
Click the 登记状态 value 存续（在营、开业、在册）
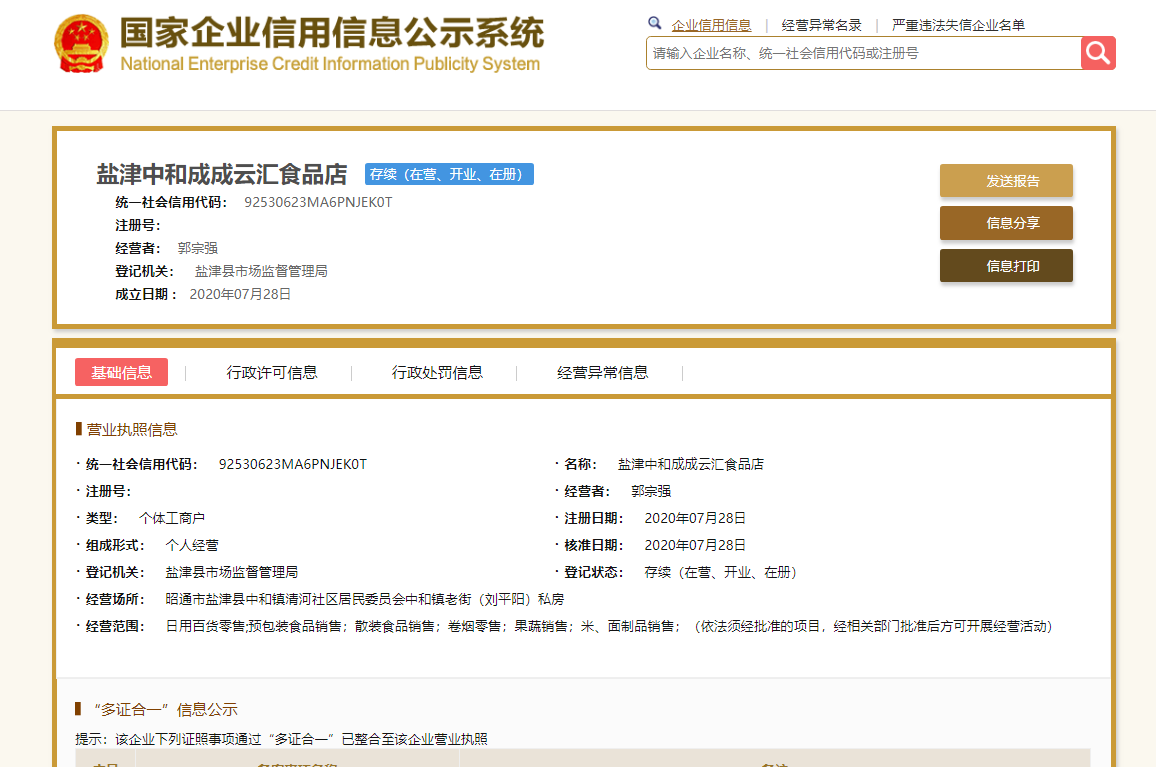[x=720, y=572]
